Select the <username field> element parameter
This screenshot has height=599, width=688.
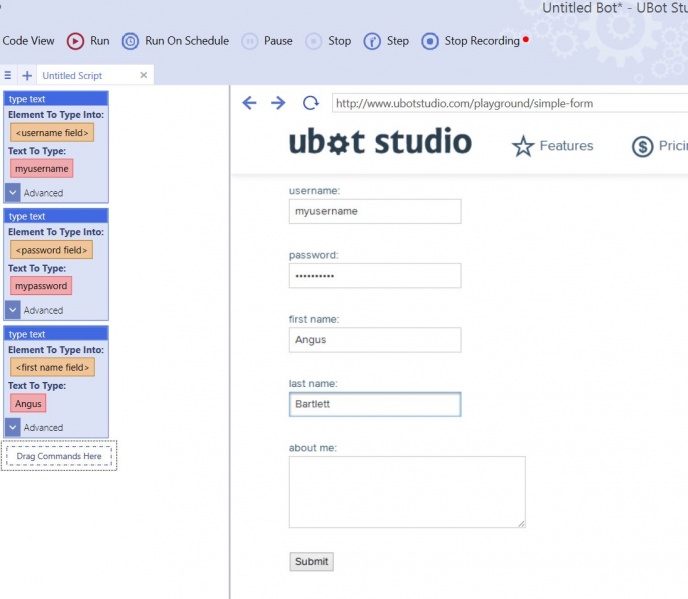(52, 133)
